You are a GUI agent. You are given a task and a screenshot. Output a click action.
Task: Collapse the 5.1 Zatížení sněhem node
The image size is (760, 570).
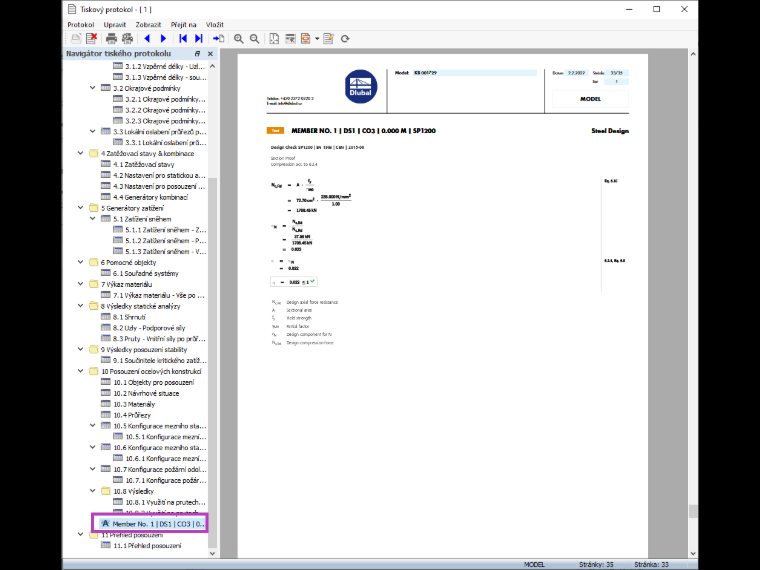click(93, 219)
